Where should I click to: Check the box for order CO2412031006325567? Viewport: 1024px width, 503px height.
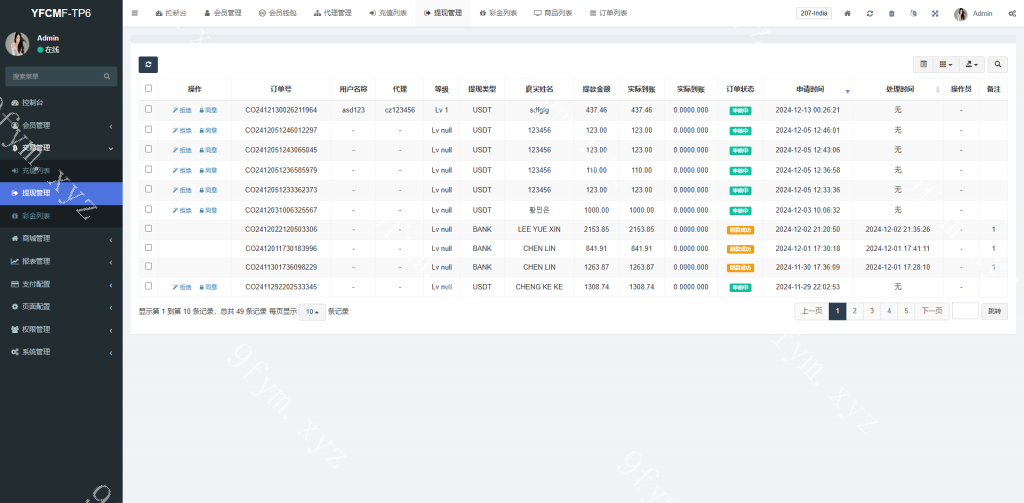tap(148, 209)
